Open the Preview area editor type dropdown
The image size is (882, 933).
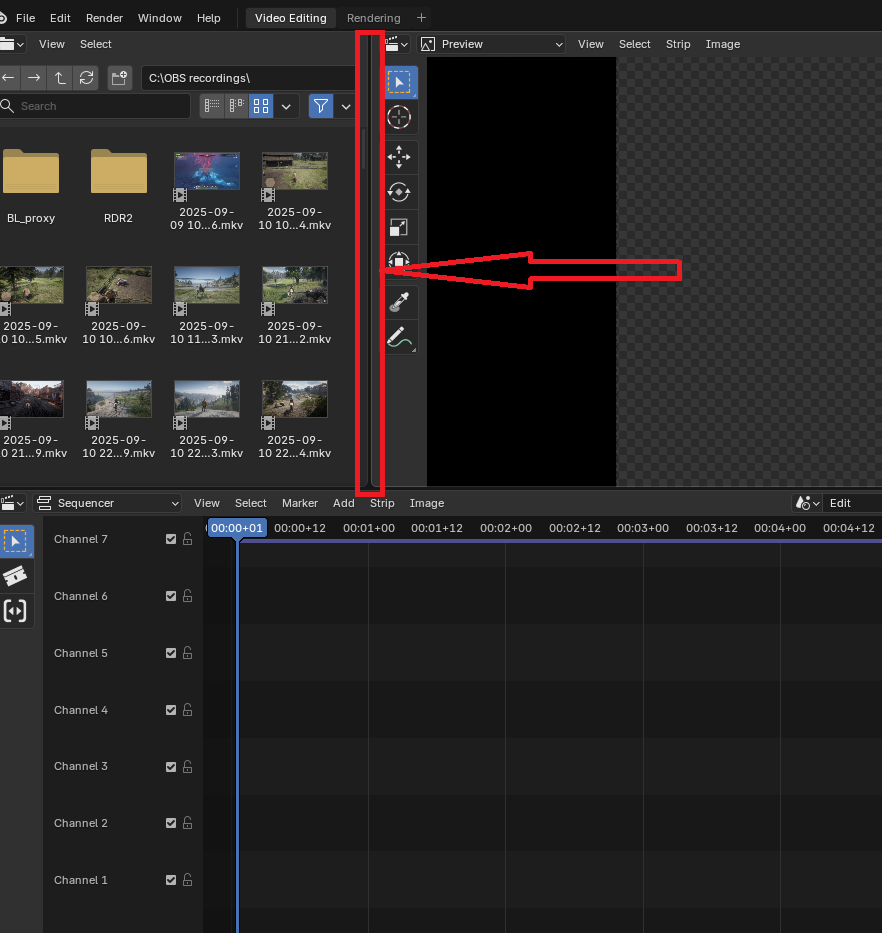(x=397, y=44)
